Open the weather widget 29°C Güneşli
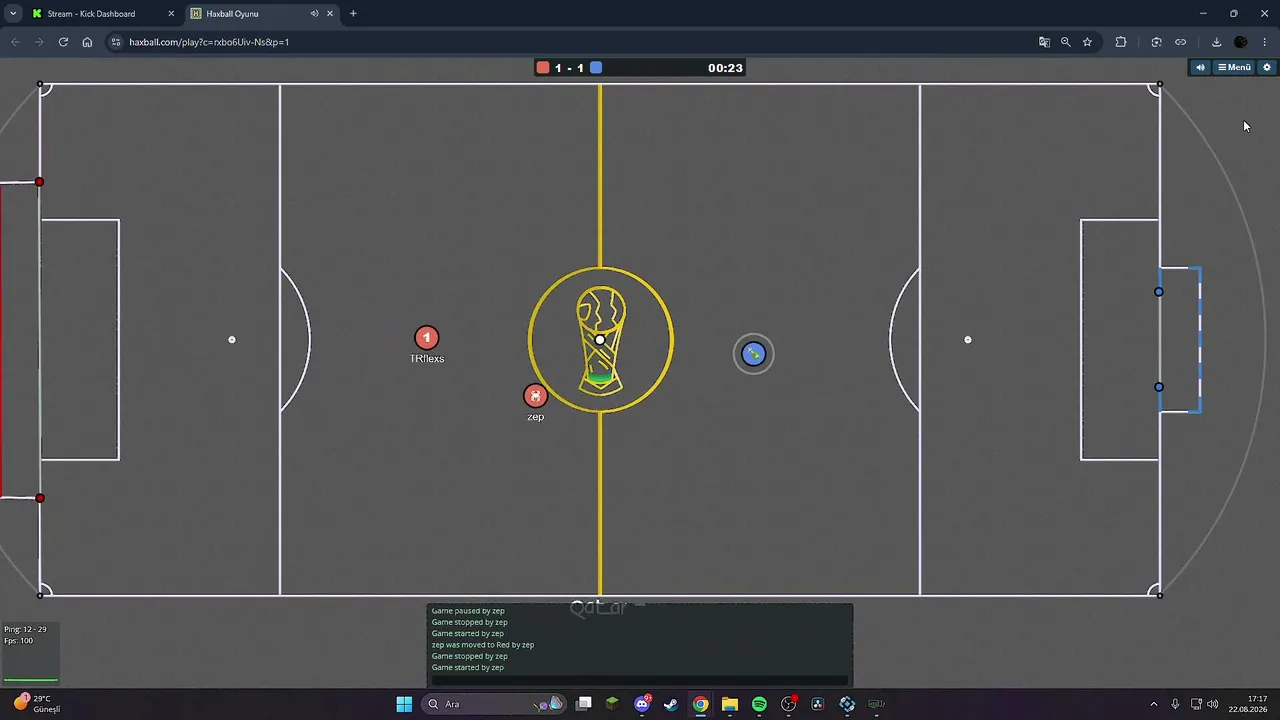The height and width of the screenshot is (720, 1280). tap(36, 704)
